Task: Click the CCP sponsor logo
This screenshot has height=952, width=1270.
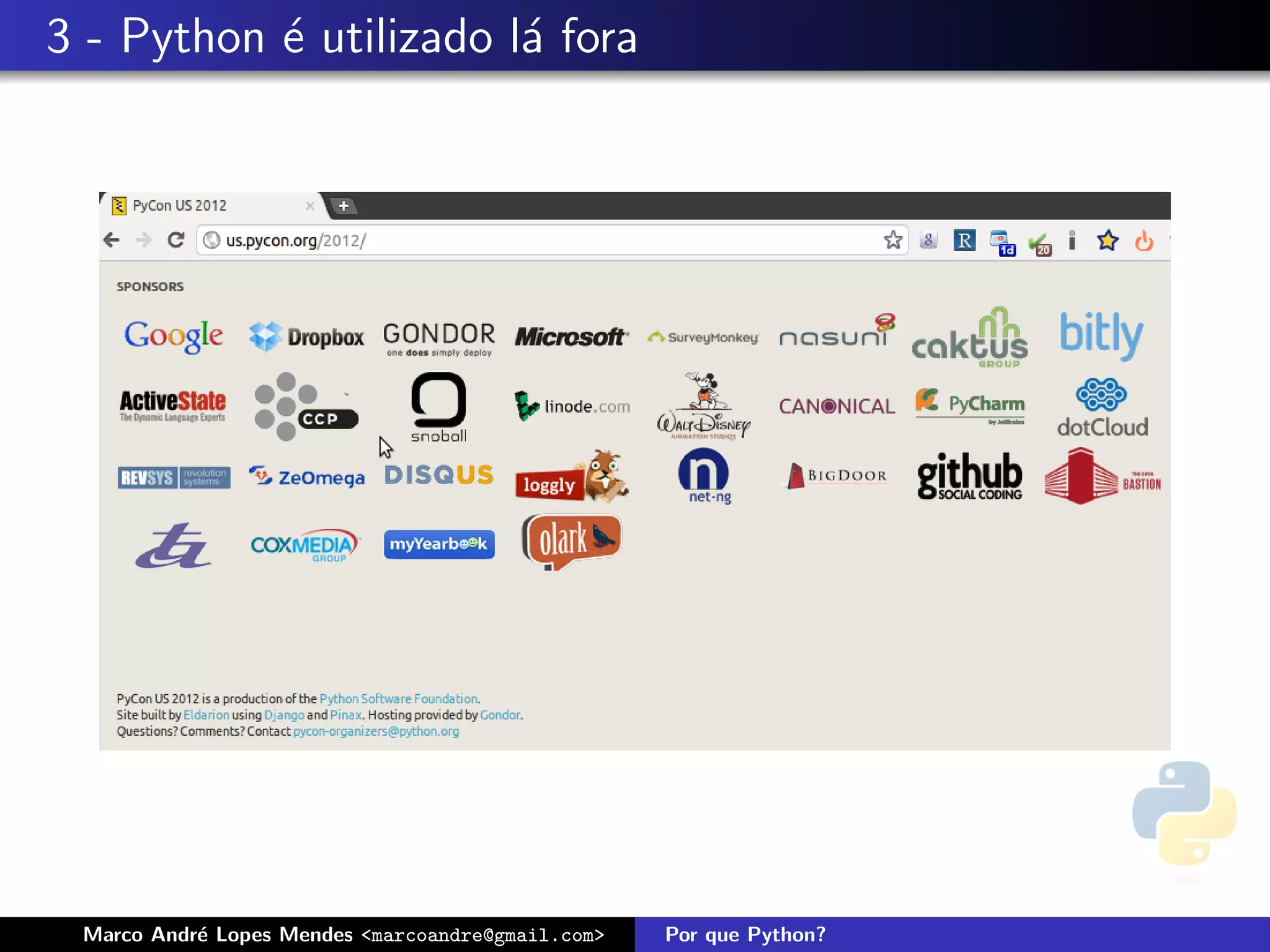Action: tap(306, 407)
